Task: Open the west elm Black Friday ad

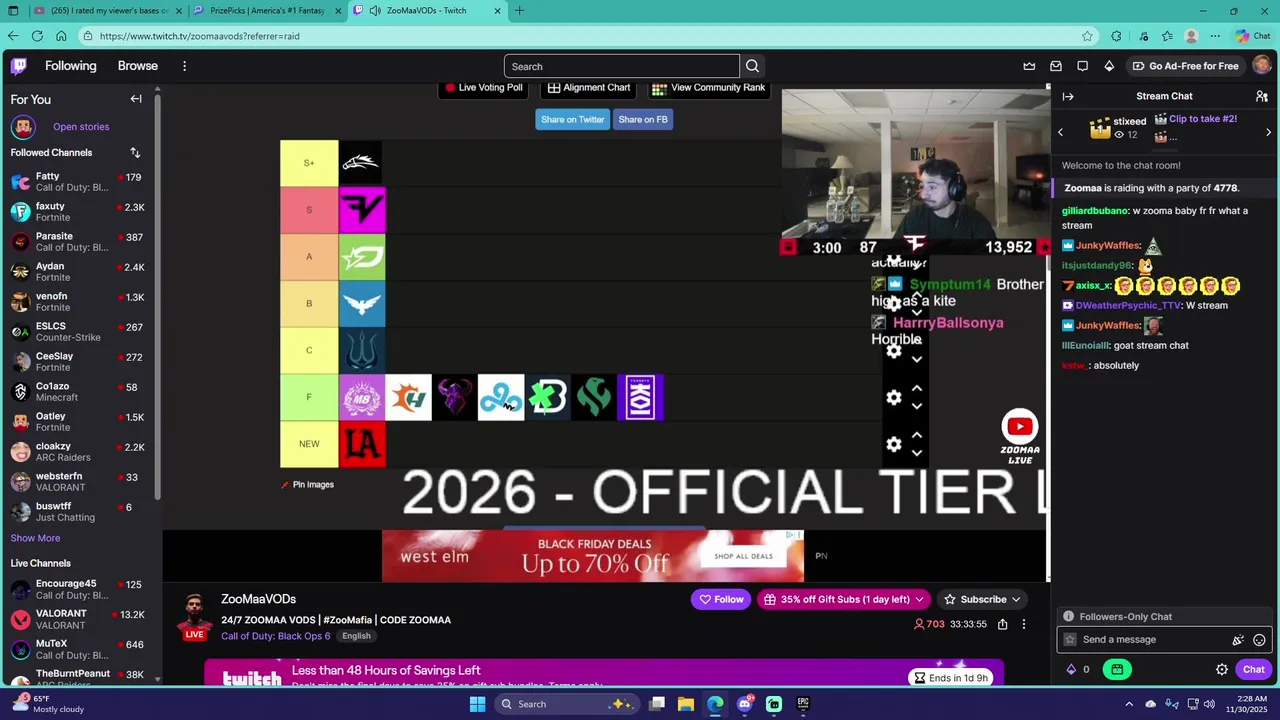Action: click(x=592, y=556)
